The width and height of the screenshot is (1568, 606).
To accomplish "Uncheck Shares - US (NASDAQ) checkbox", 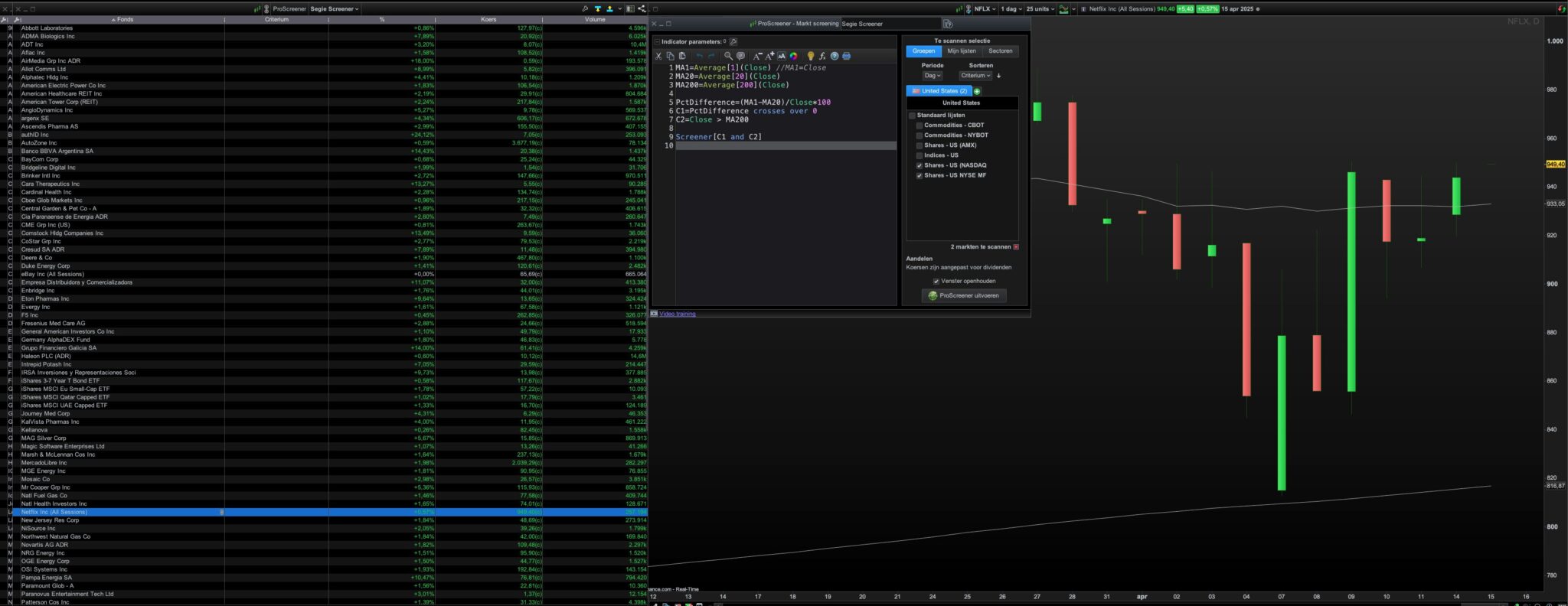I will pyautogui.click(x=920, y=165).
